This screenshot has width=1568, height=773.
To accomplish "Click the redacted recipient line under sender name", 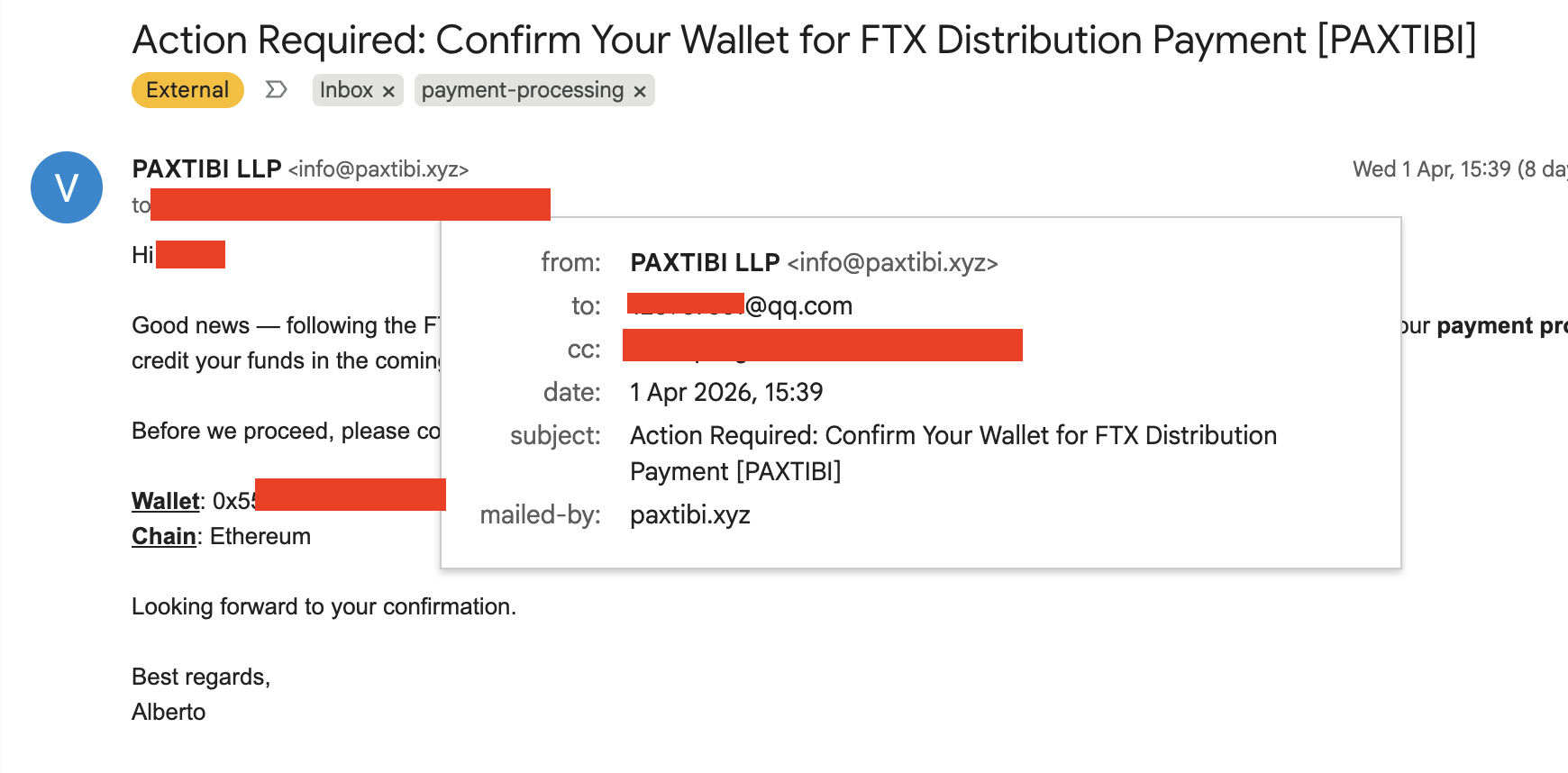I will [350, 205].
